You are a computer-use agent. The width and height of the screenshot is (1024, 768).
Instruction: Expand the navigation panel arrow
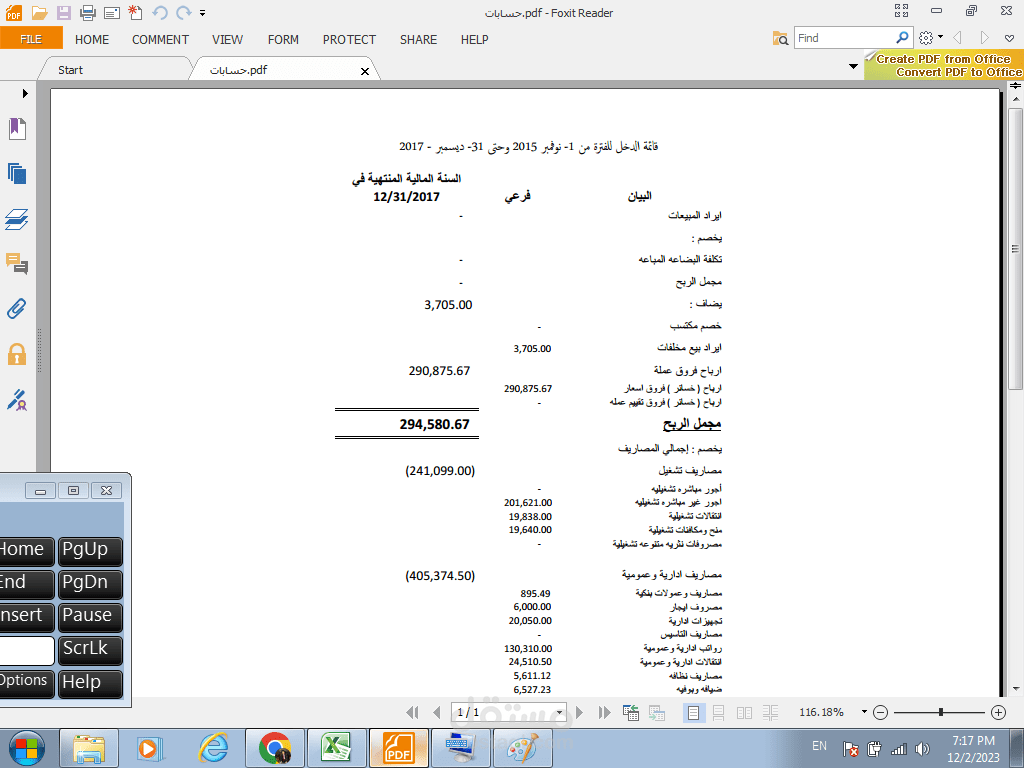[x=25, y=93]
